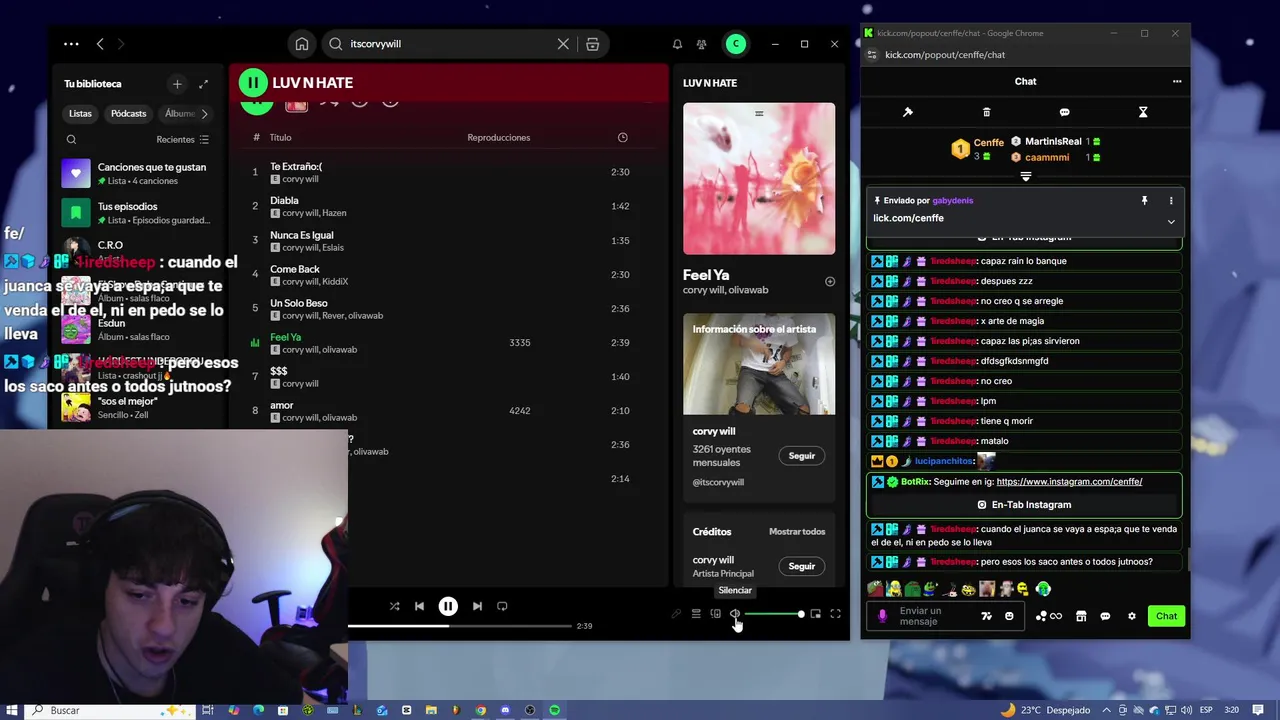Click the speech bubble icon in chat toolbar
The height and width of the screenshot is (720, 1280).
(1064, 112)
